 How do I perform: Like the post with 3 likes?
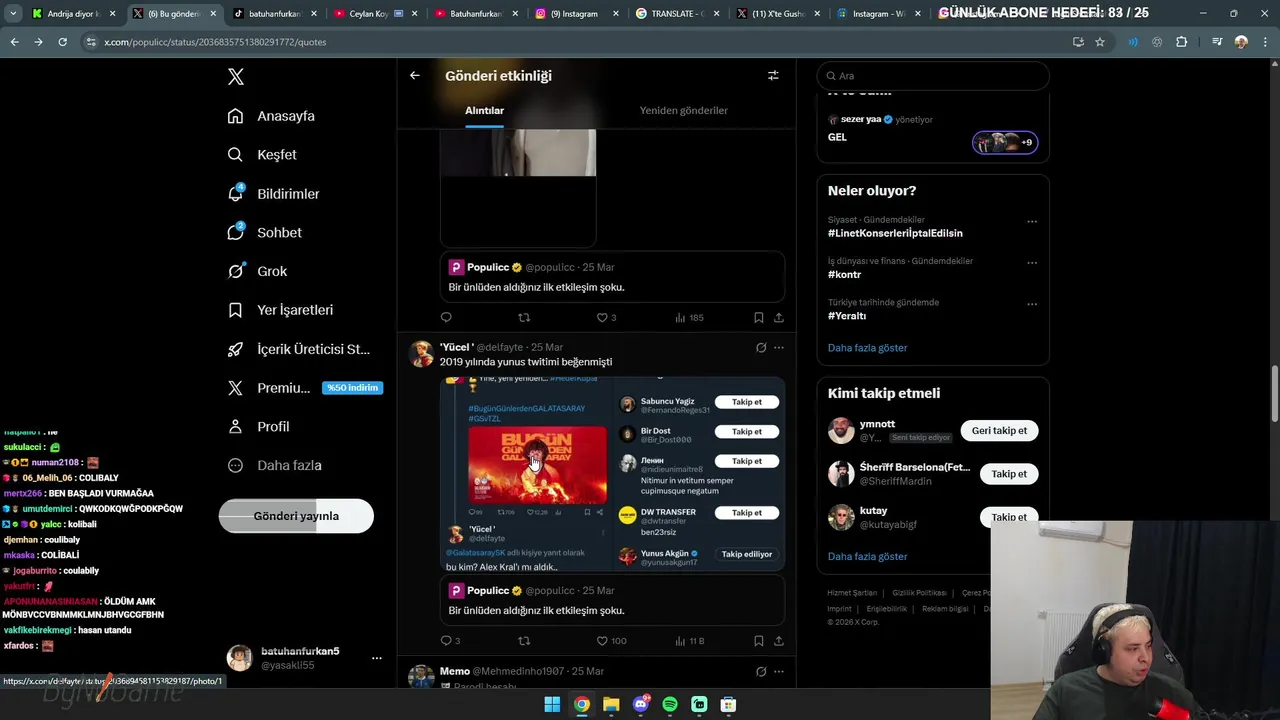[x=606, y=318]
